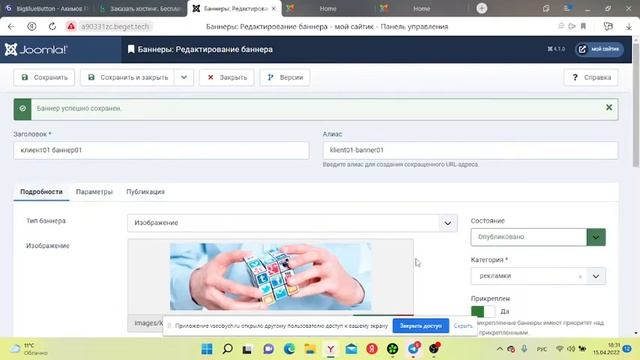The image size is (640, 360).
Task: Save the banner with Сохранить
Action: click(44, 77)
